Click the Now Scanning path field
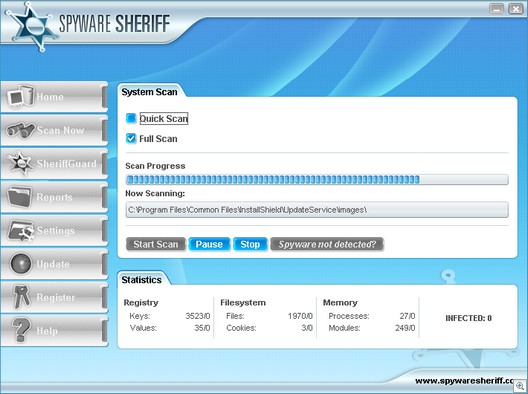 (x=317, y=210)
